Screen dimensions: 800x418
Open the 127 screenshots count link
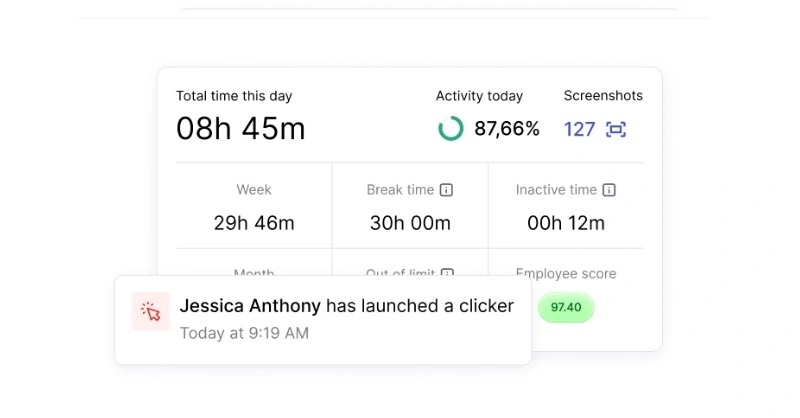[579, 129]
